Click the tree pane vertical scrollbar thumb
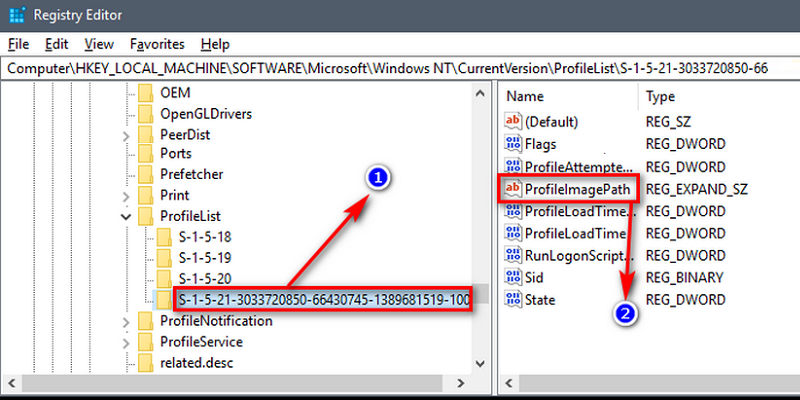Viewport: 800px width, 400px height. (x=480, y=294)
